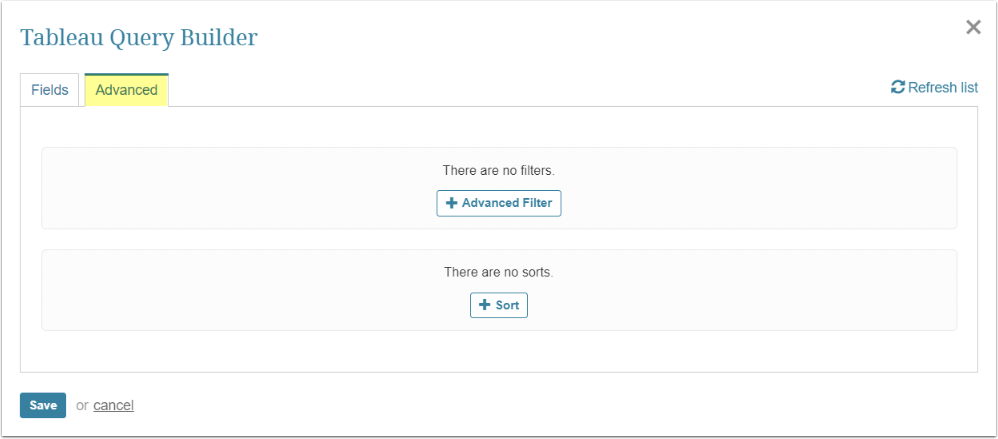Click the 'There are no filters.' message
This screenshot has width=998, height=439.
click(x=499, y=171)
